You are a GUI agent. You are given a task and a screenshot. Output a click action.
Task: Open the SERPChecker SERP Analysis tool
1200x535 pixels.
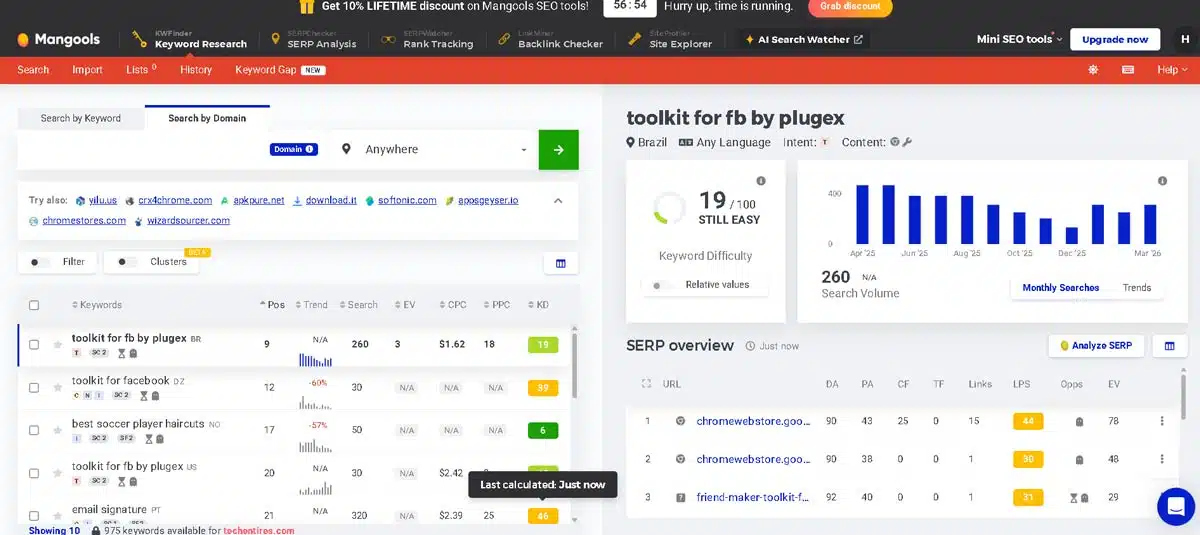coord(313,39)
